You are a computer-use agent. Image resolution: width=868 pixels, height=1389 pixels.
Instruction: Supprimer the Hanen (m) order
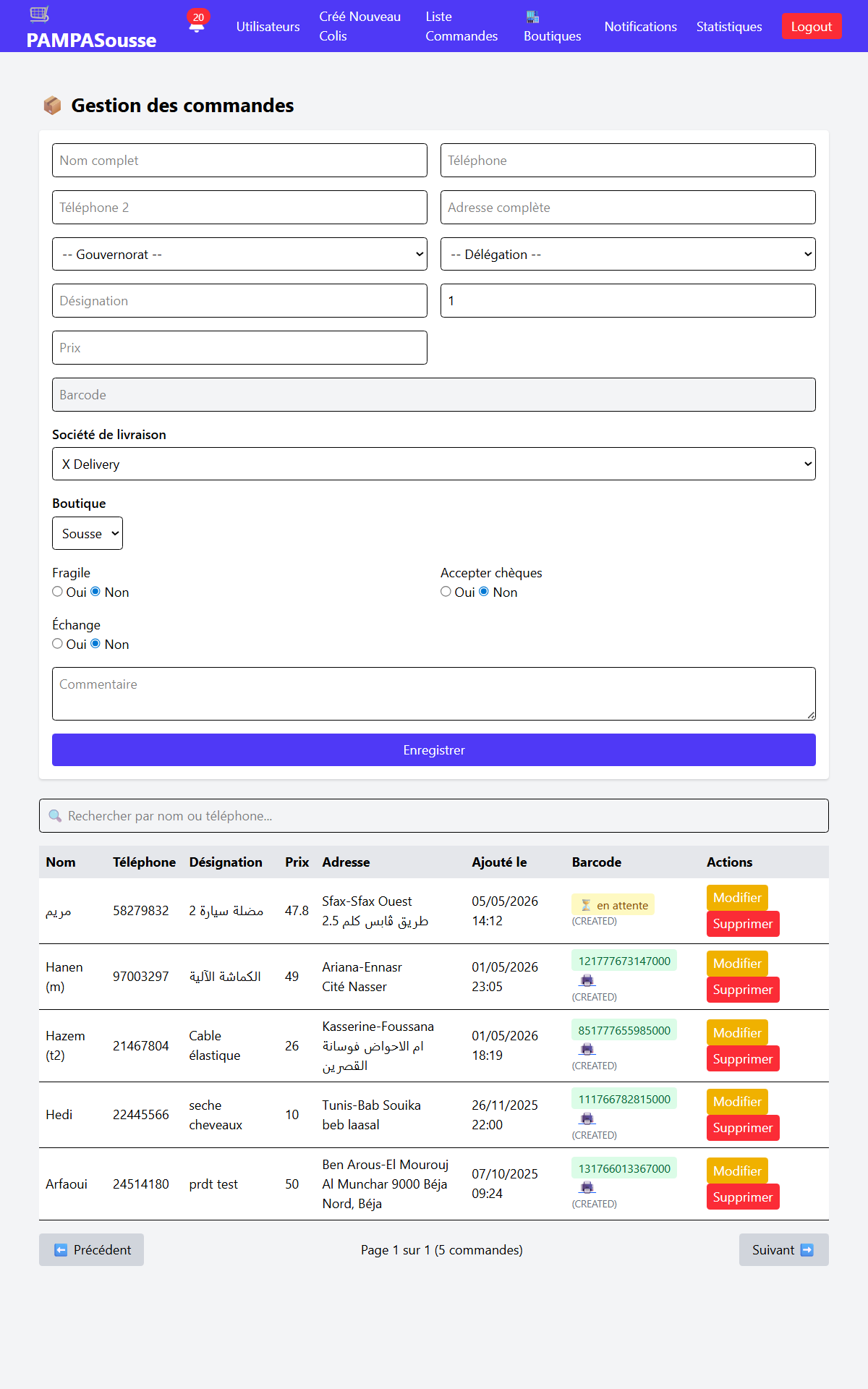(743, 989)
